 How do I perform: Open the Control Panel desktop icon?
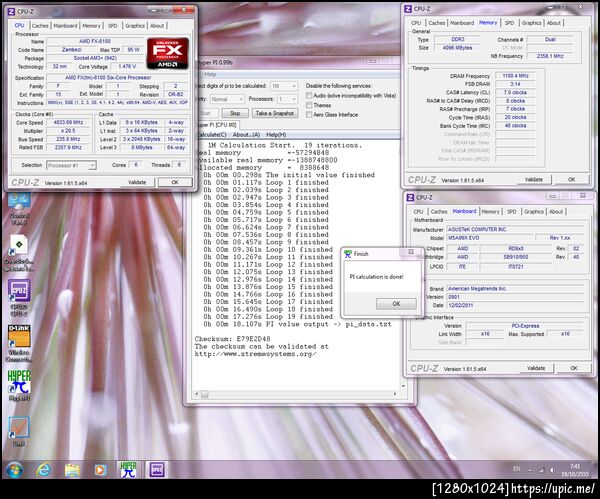(19, 209)
